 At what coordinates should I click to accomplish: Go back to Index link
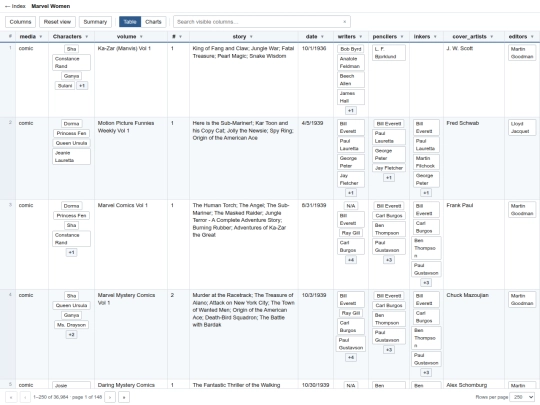(15, 6)
